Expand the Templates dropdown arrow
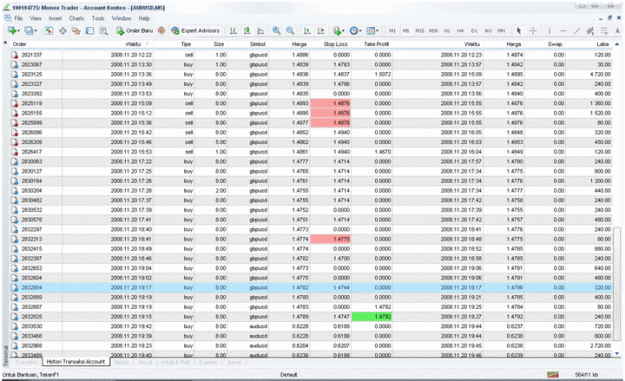 377,31
